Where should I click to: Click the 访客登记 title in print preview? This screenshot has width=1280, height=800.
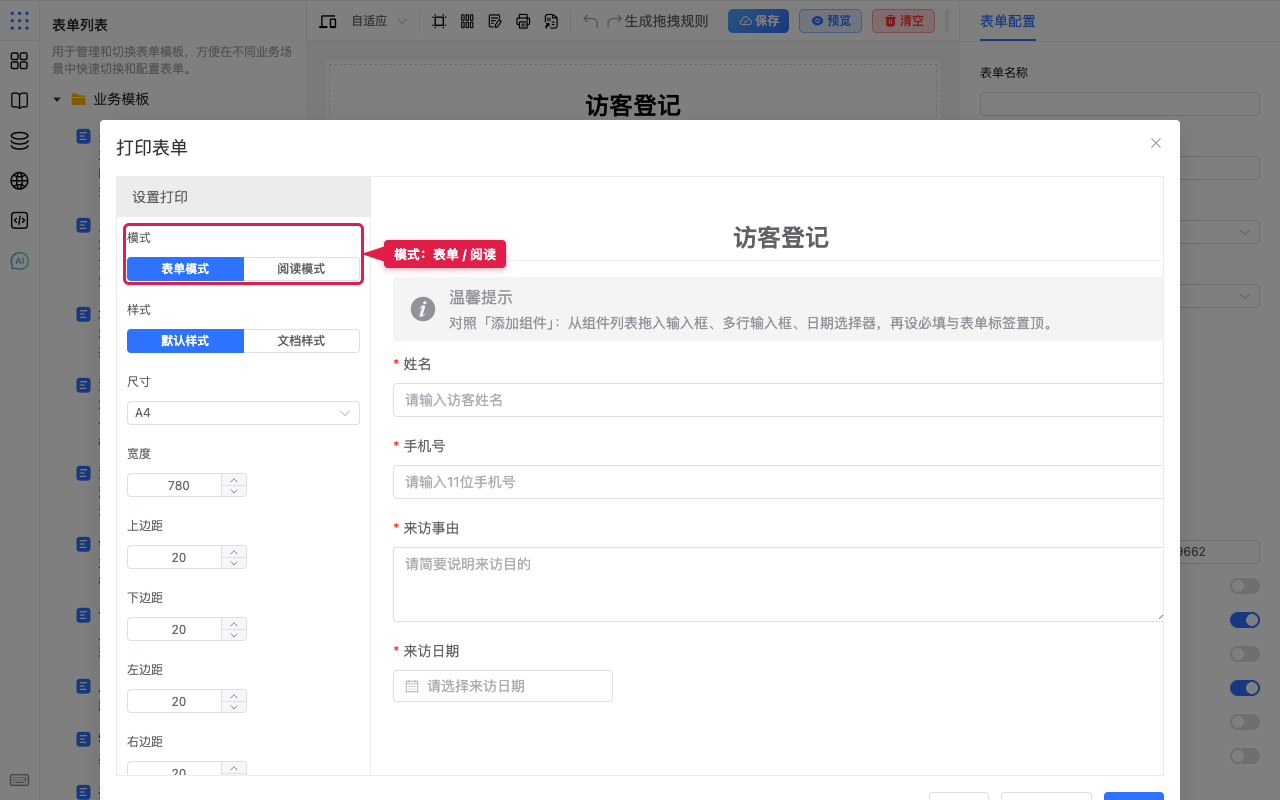point(781,237)
